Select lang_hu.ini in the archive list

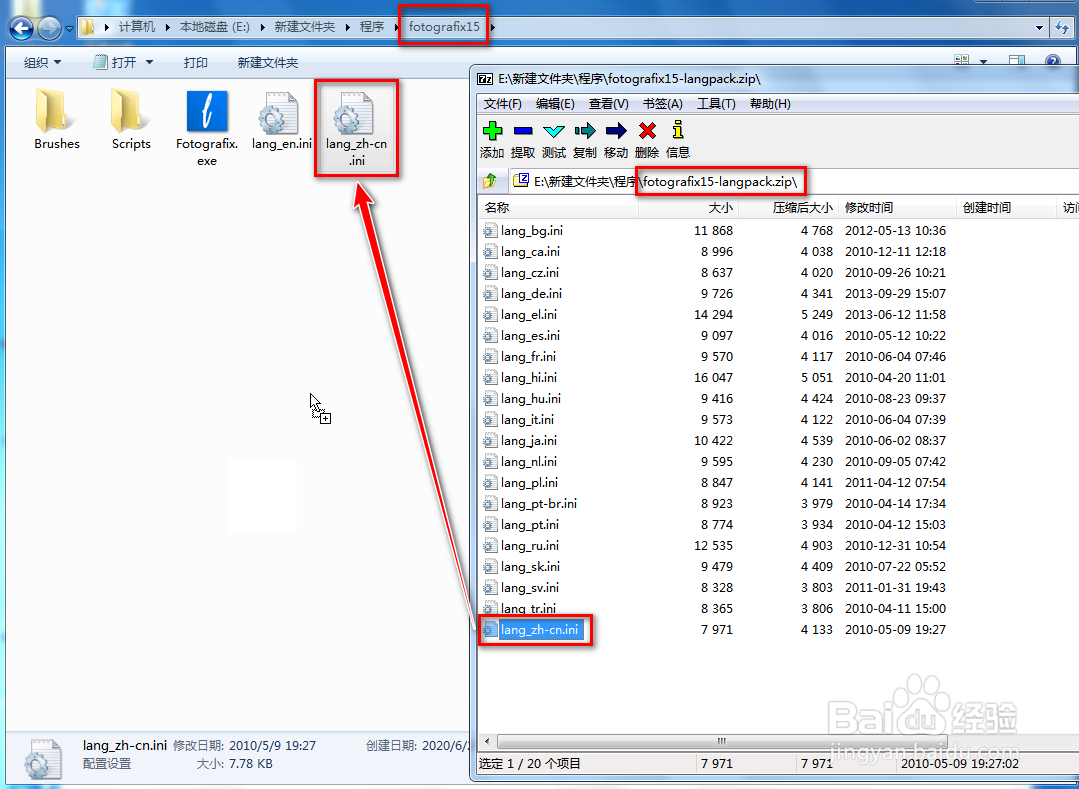coord(531,398)
